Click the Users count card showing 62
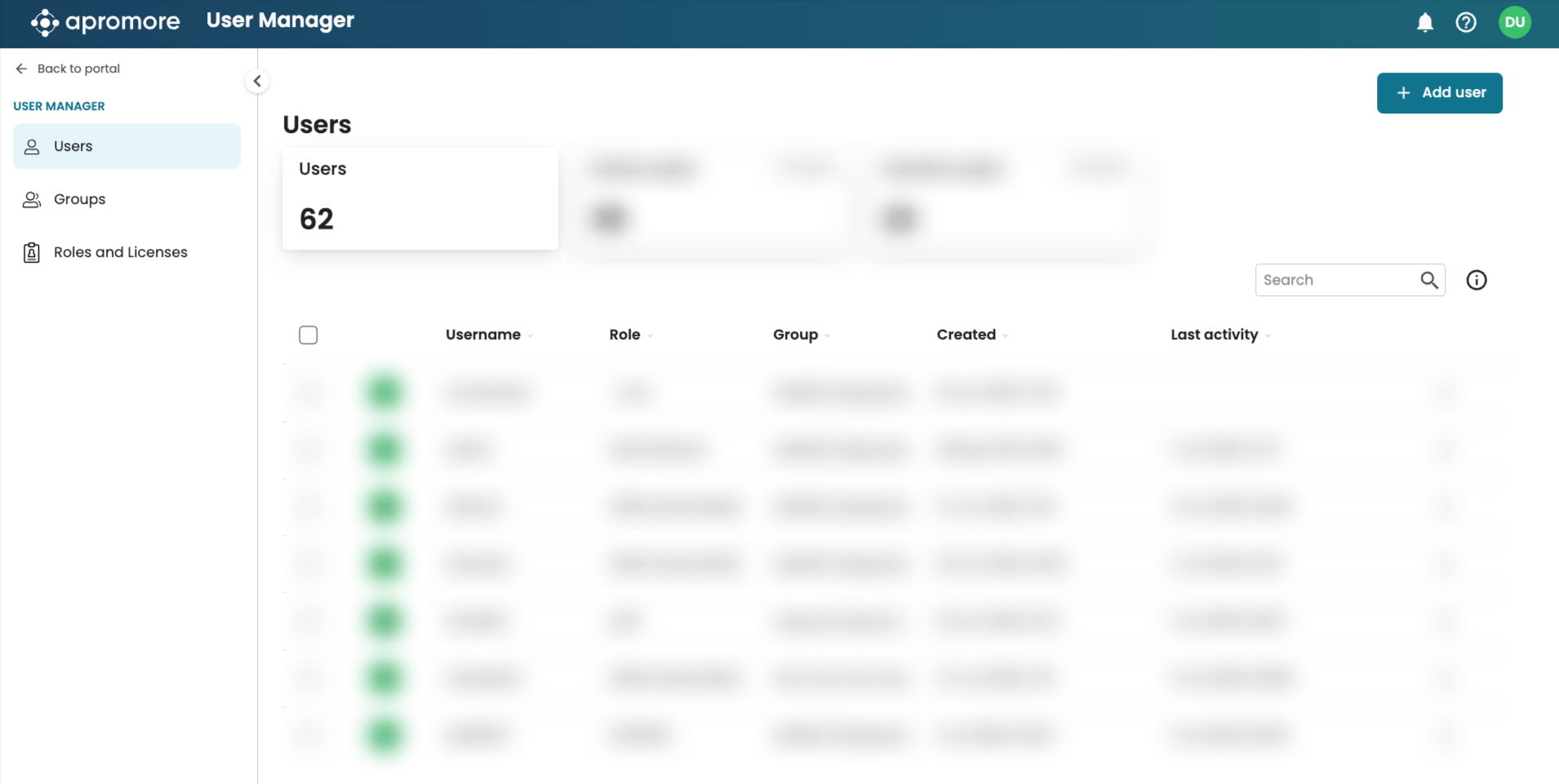The image size is (1559, 784). (420, 198)
